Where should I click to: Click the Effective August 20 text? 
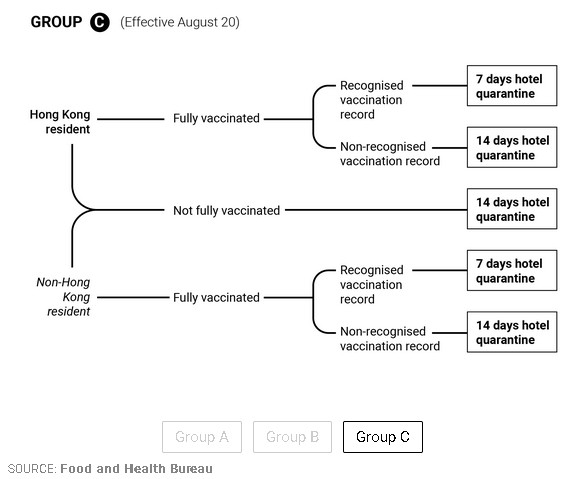click(180, 22)
